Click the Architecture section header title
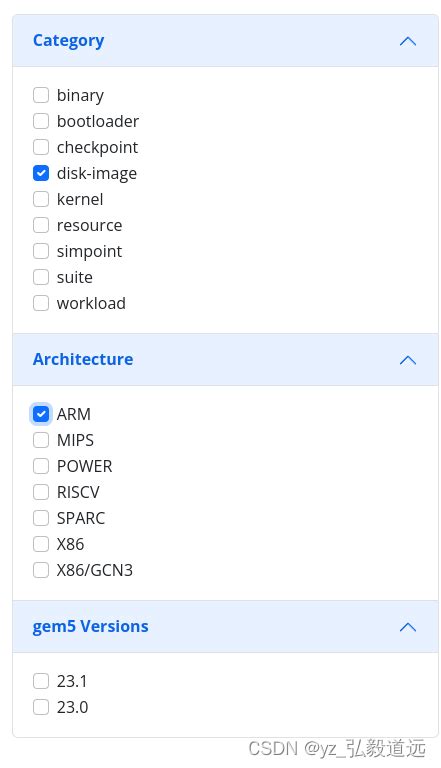The height and width of the screenshot is (768, 441). tap(83, 360)
